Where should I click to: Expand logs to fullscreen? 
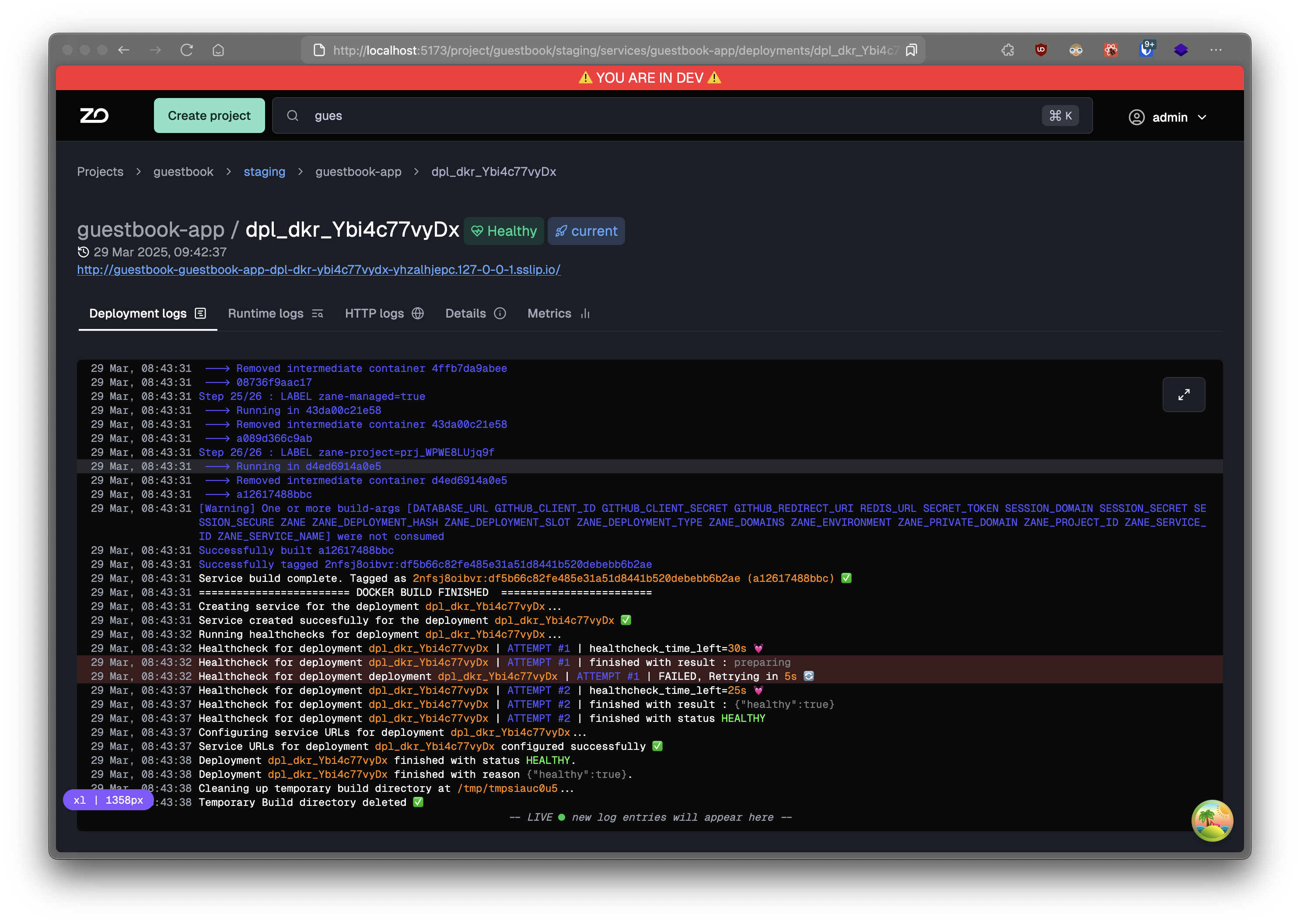[x=1183, y=394]
